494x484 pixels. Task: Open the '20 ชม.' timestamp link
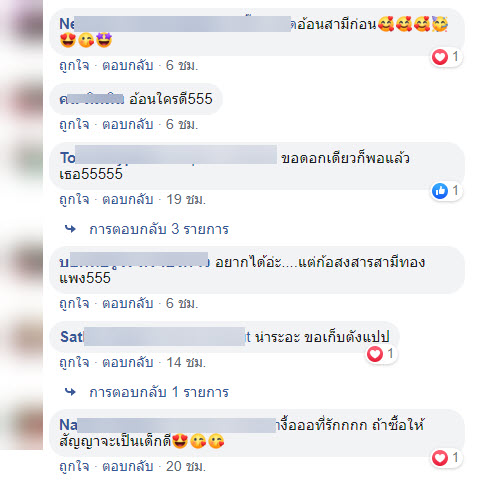click(x=186, y=467)
